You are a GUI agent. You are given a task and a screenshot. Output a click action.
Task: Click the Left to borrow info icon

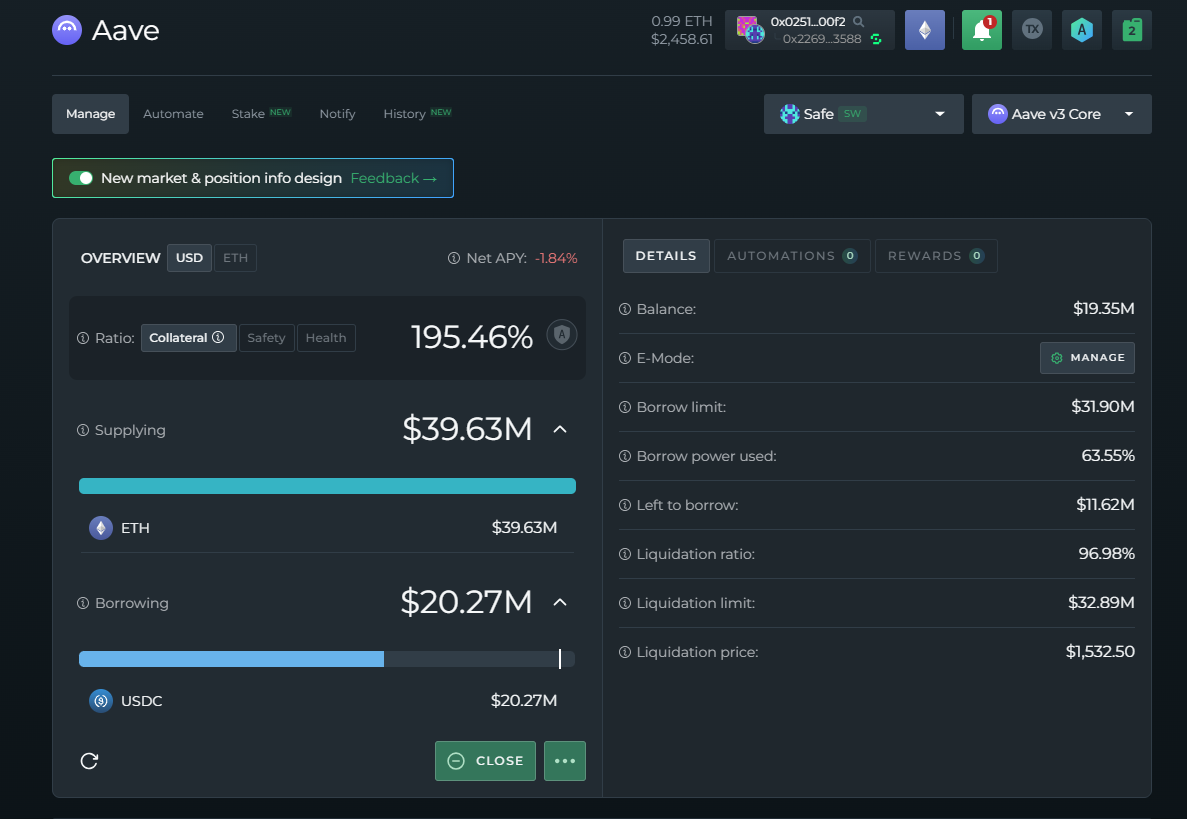pyautogui.click(x=625, y=505)
